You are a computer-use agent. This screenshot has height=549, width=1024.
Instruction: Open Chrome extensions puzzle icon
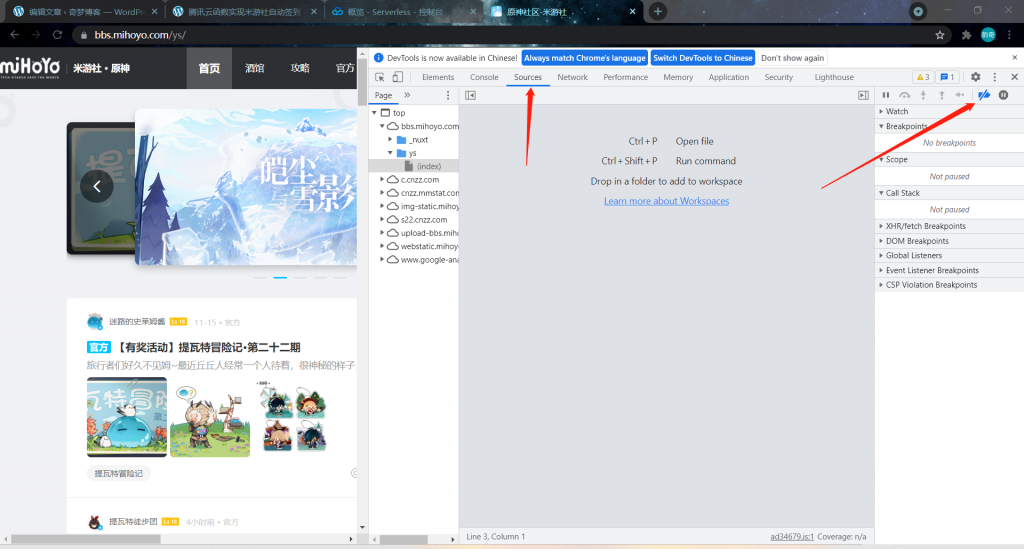[x=967, y=35]
